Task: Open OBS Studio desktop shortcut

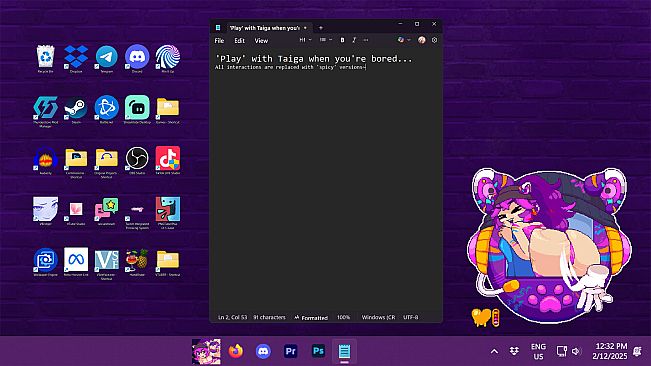Action: (137, 160)
